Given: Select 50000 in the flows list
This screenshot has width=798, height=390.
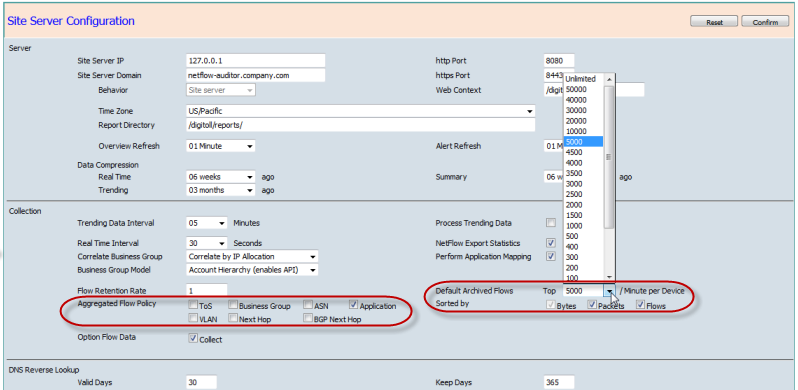Looking at the screenshot, I should (584, 89).
